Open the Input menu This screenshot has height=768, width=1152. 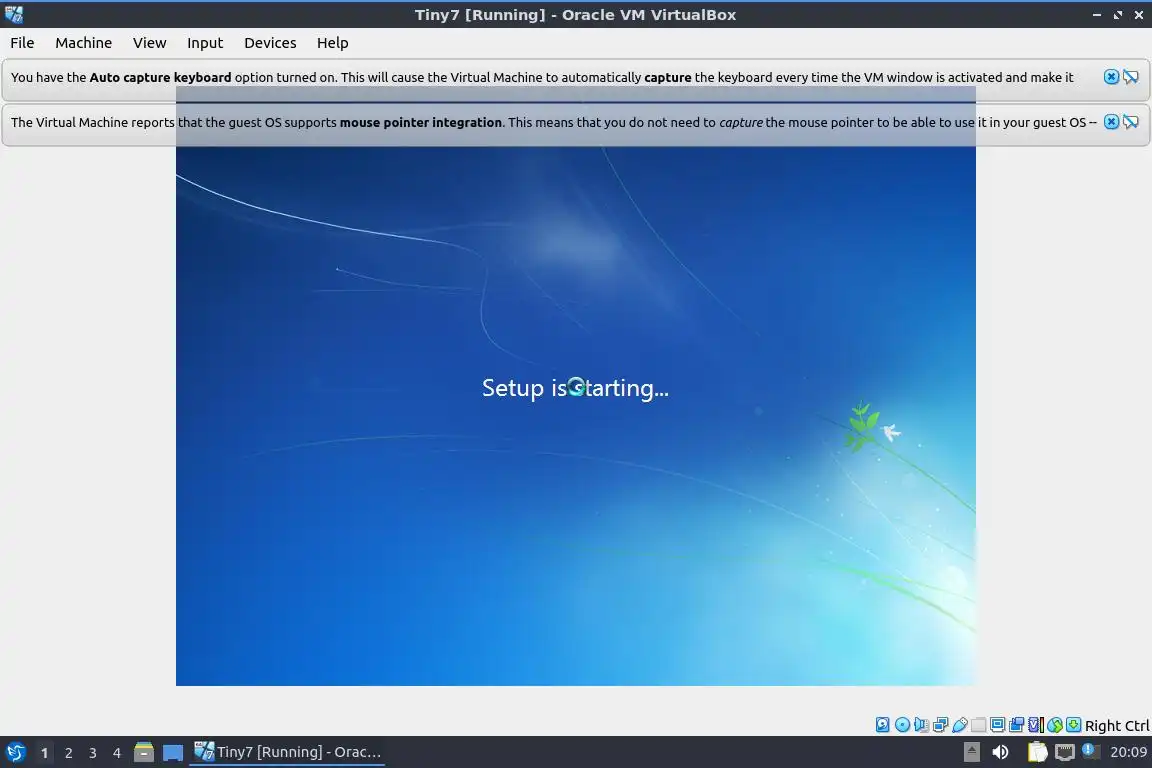pos(205,43)
